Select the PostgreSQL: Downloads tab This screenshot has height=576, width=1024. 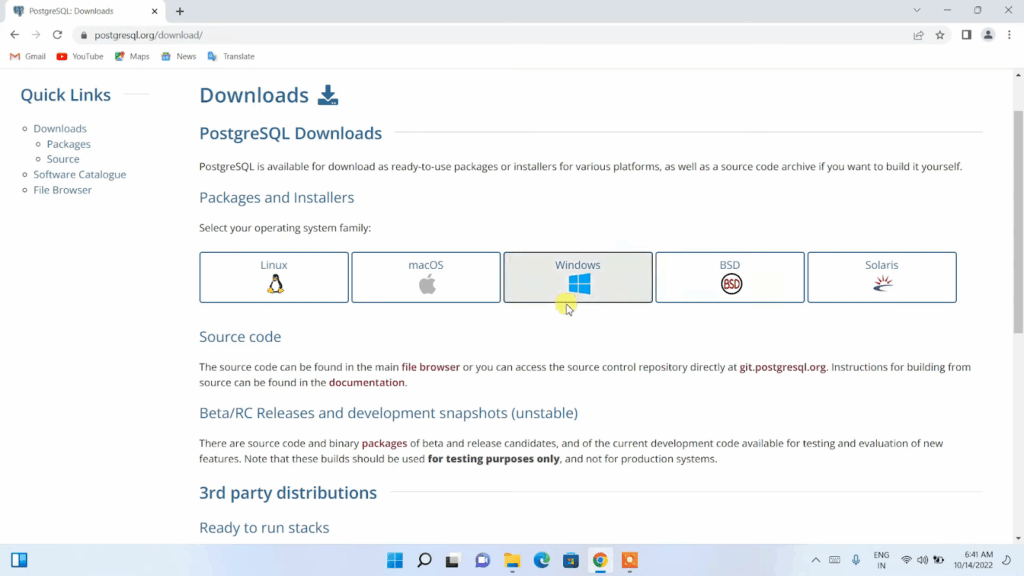coord(85,11)
